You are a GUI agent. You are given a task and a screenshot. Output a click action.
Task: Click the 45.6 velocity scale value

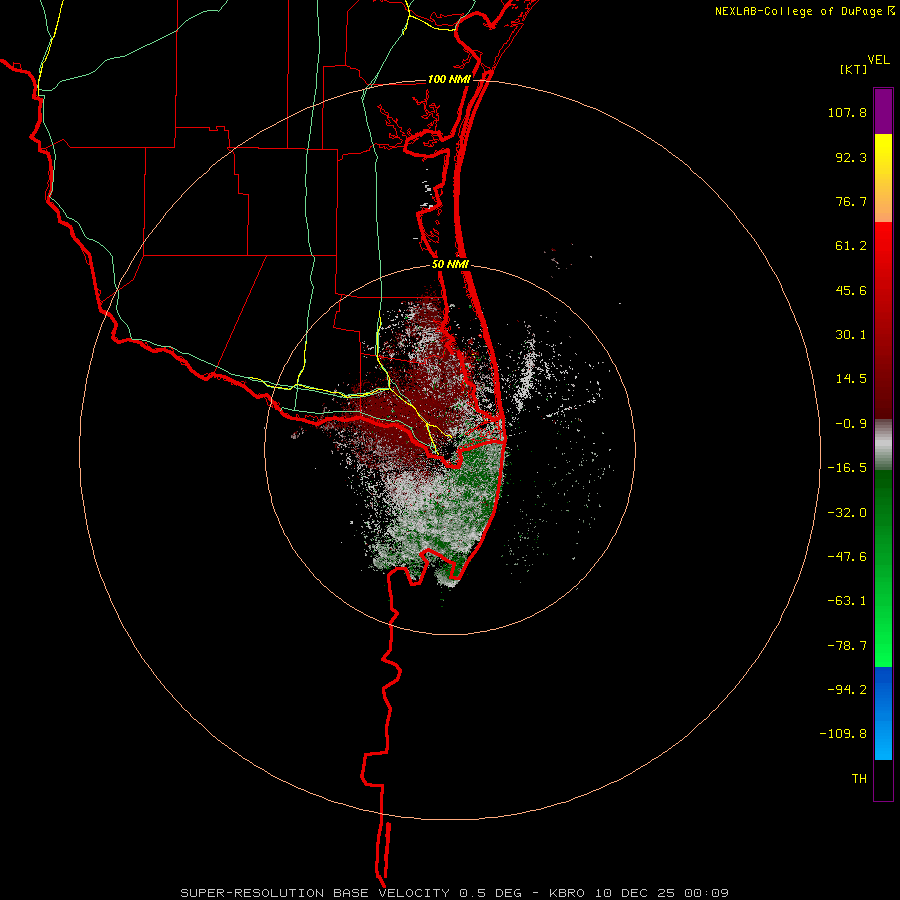851,290
